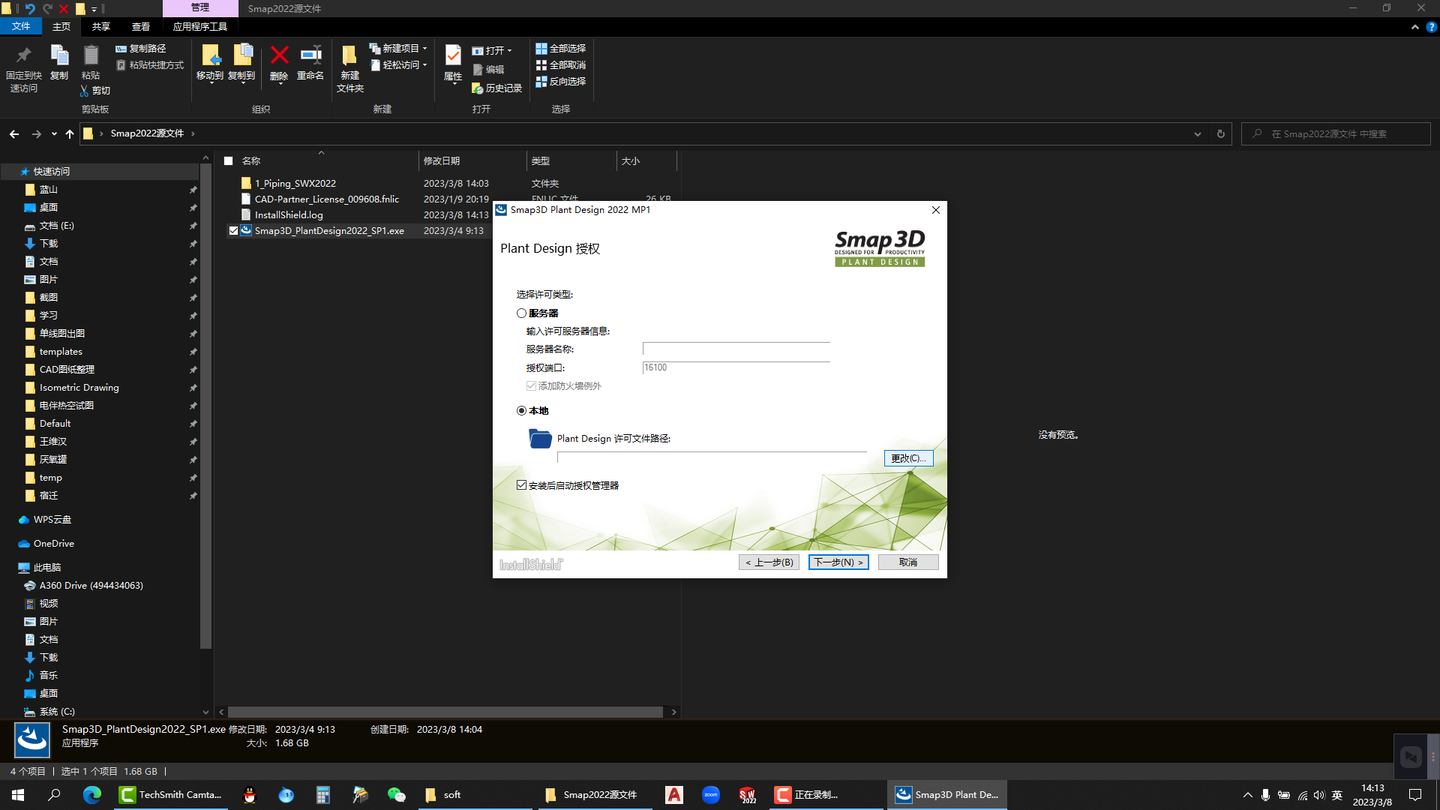
Task: Click the Rename icon in ribbon
Action: click(x=310, y=60)
